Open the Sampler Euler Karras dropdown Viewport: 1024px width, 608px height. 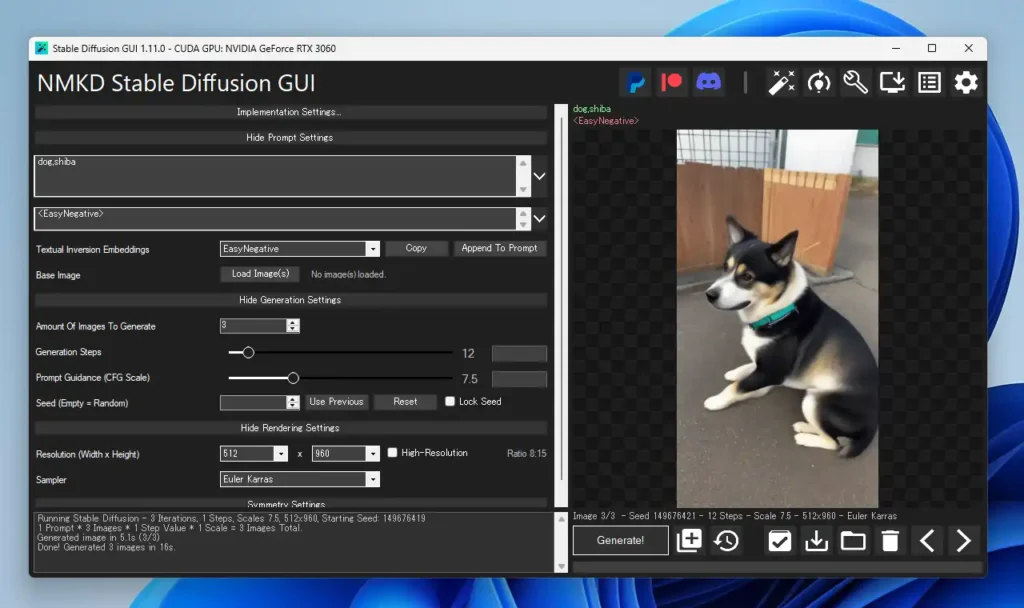click(x=372, y=479)
